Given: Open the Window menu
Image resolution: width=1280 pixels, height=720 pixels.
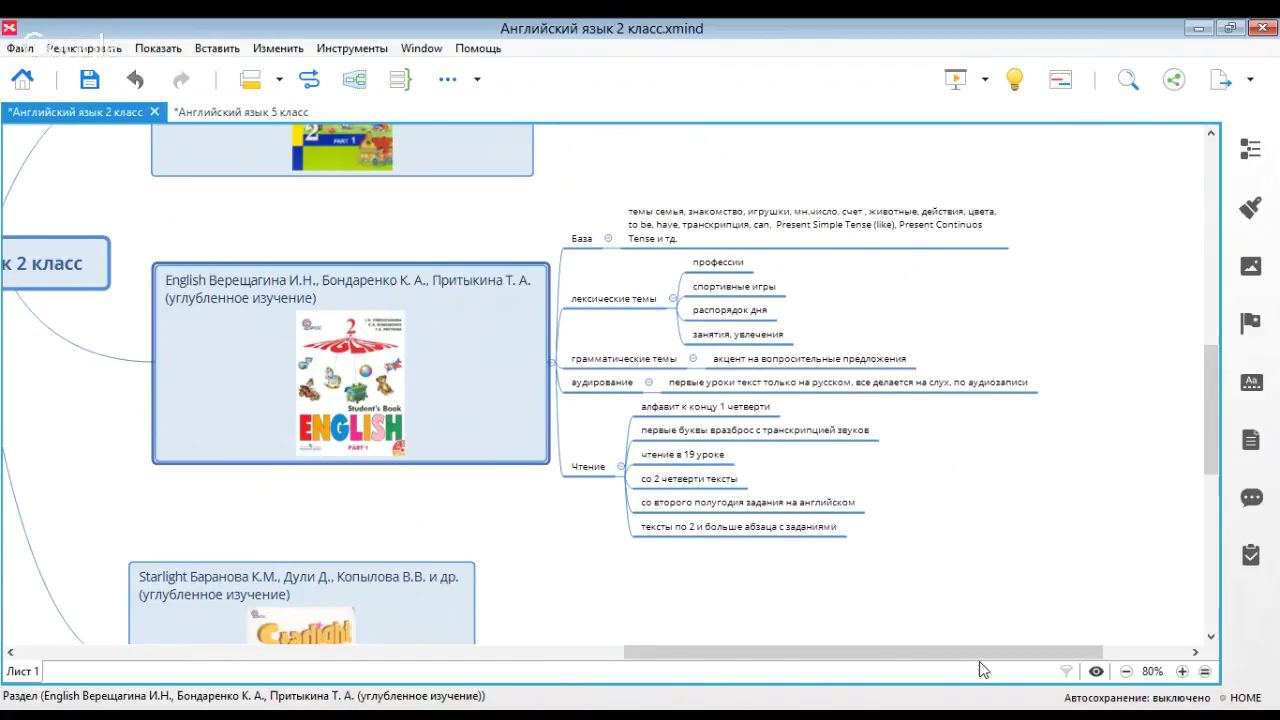Looking at the screenshot, I should pyautogui.click(x=421, y=48).
